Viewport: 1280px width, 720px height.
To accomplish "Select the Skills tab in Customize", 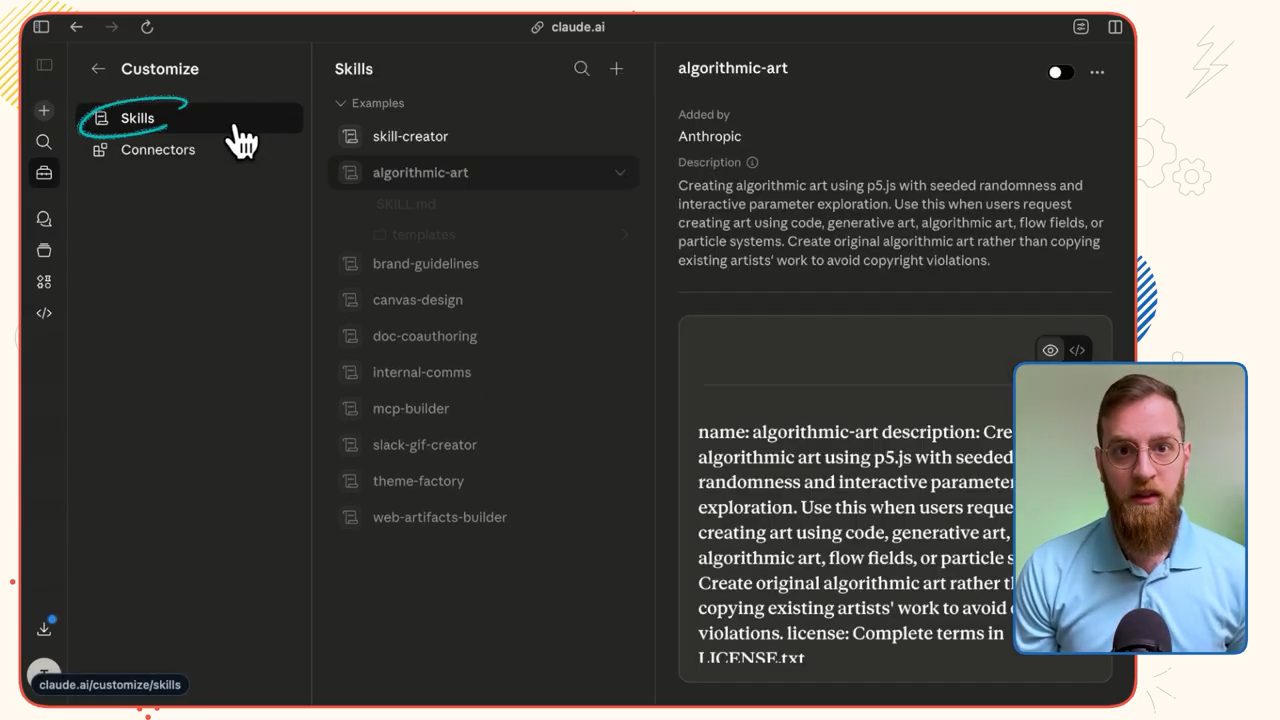I will coord(190,118).
